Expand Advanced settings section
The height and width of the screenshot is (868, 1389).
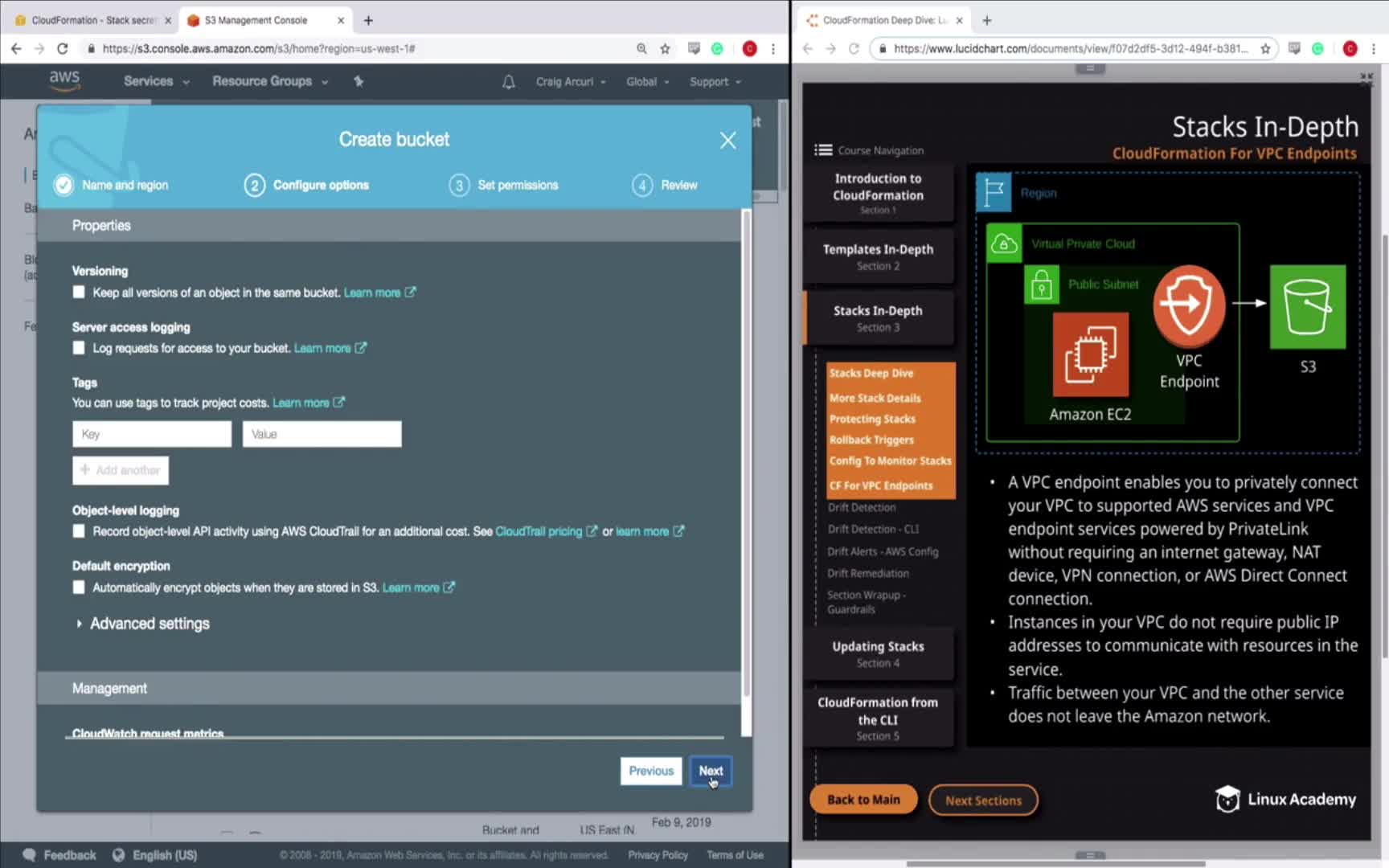(142, 624)
